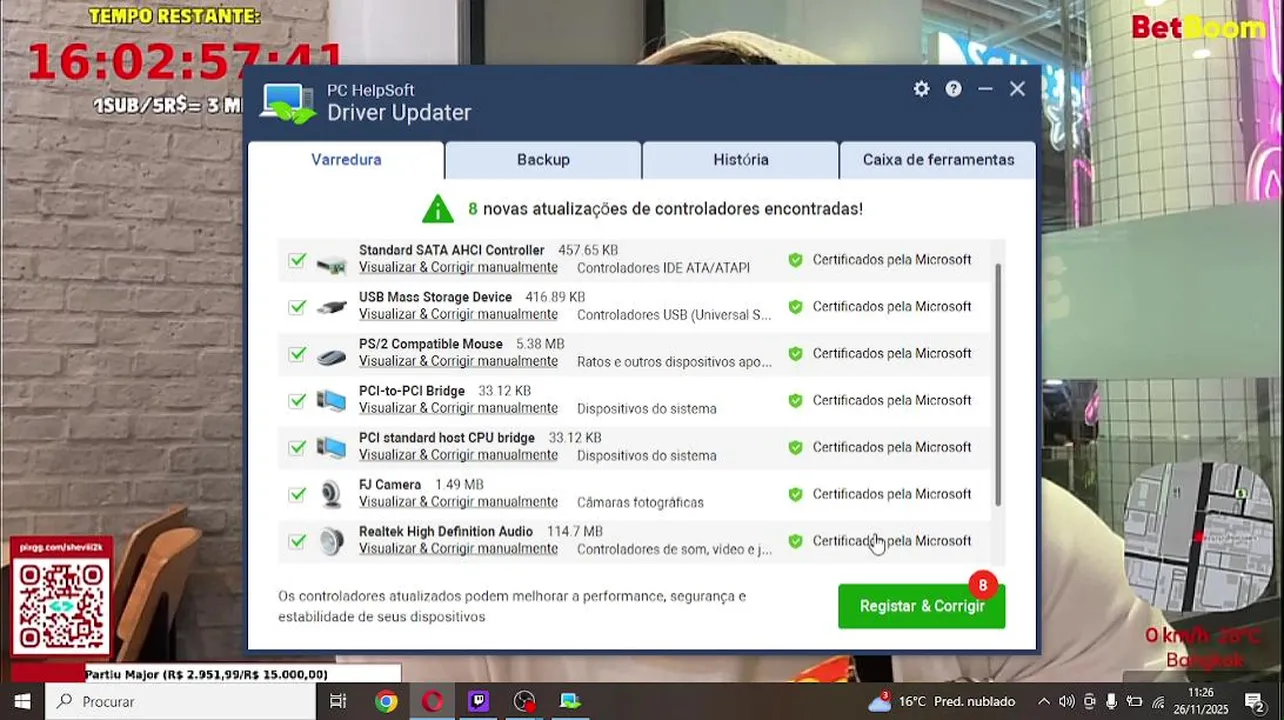Click green shield in PS/2 Mouse row
Viewport: 1284px width, 720px height.
click(795, 354)
